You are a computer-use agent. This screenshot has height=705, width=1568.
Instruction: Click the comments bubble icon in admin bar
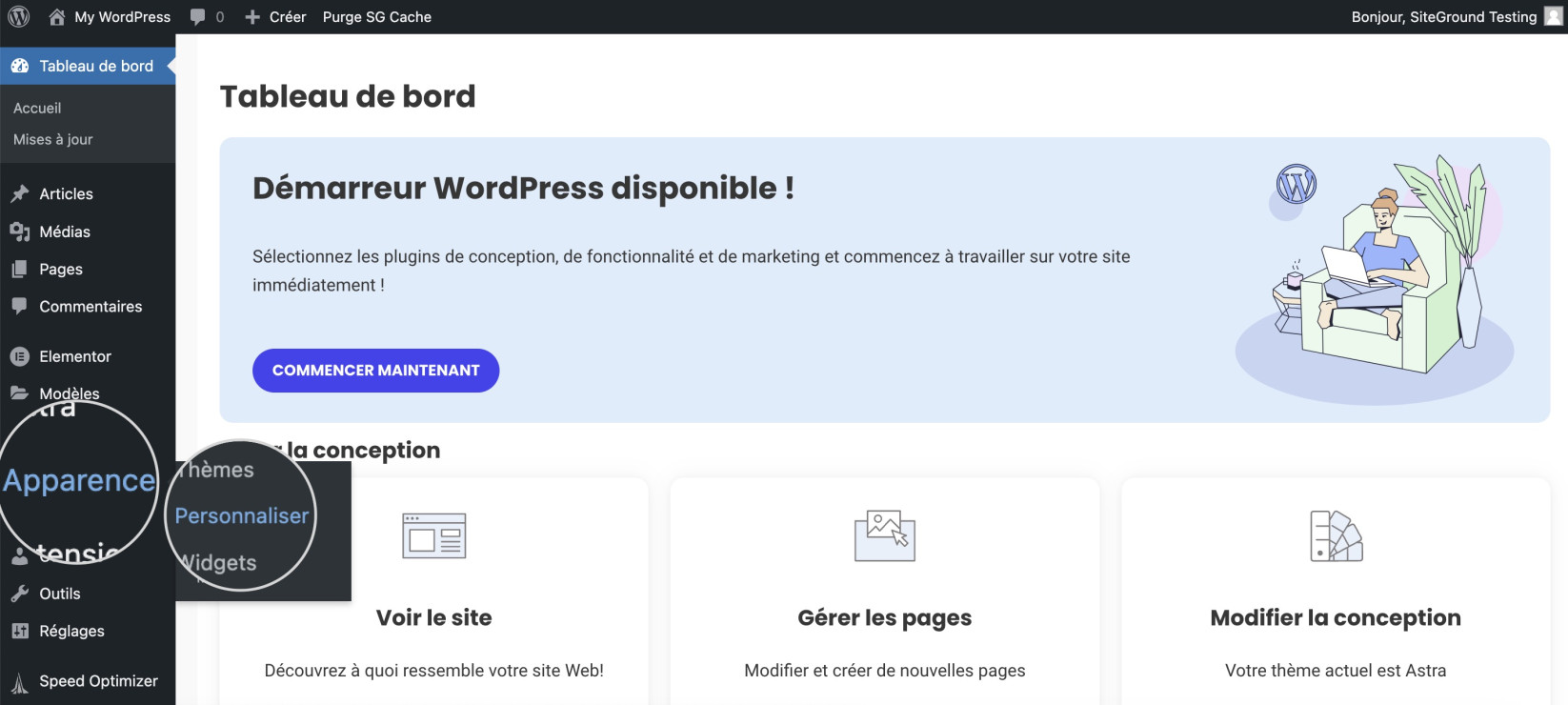pyautogui.click(x=197, y=17)
